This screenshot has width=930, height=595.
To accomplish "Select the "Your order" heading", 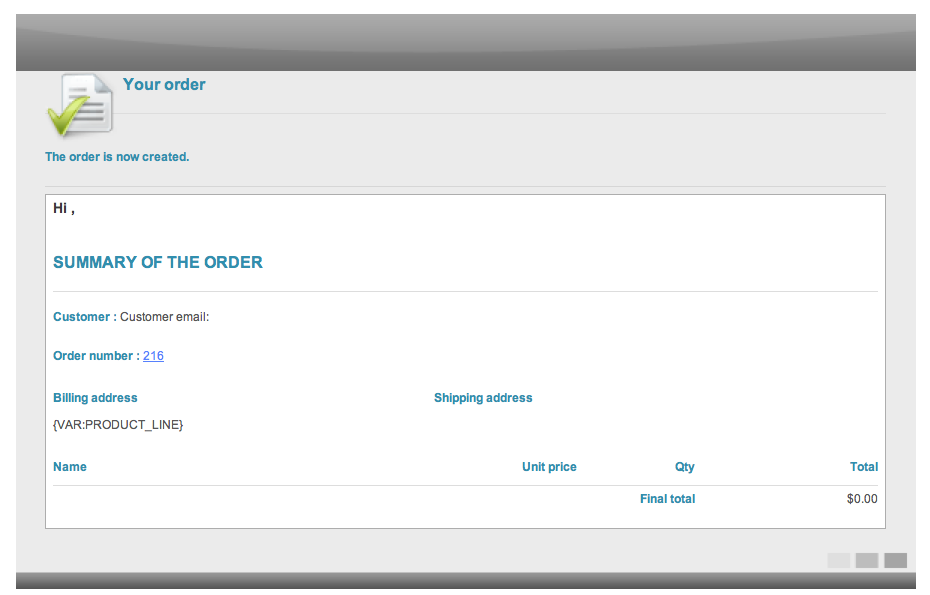I will pos(164,85).
